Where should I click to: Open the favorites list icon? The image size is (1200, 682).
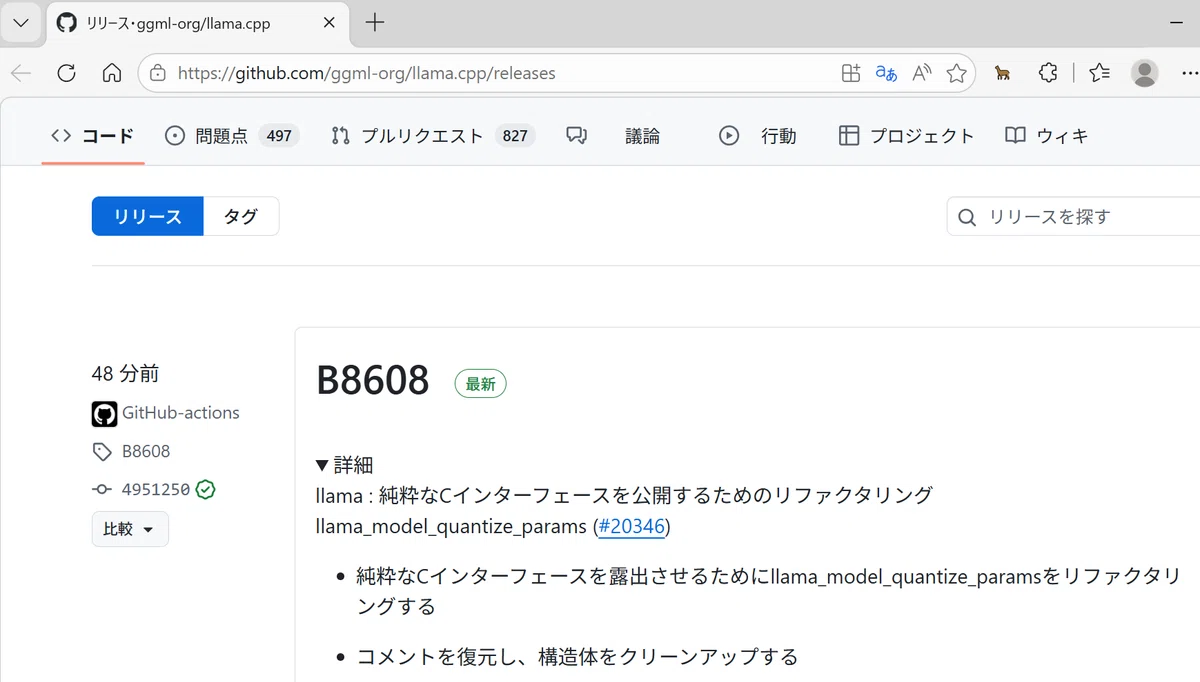[1100, 73]
